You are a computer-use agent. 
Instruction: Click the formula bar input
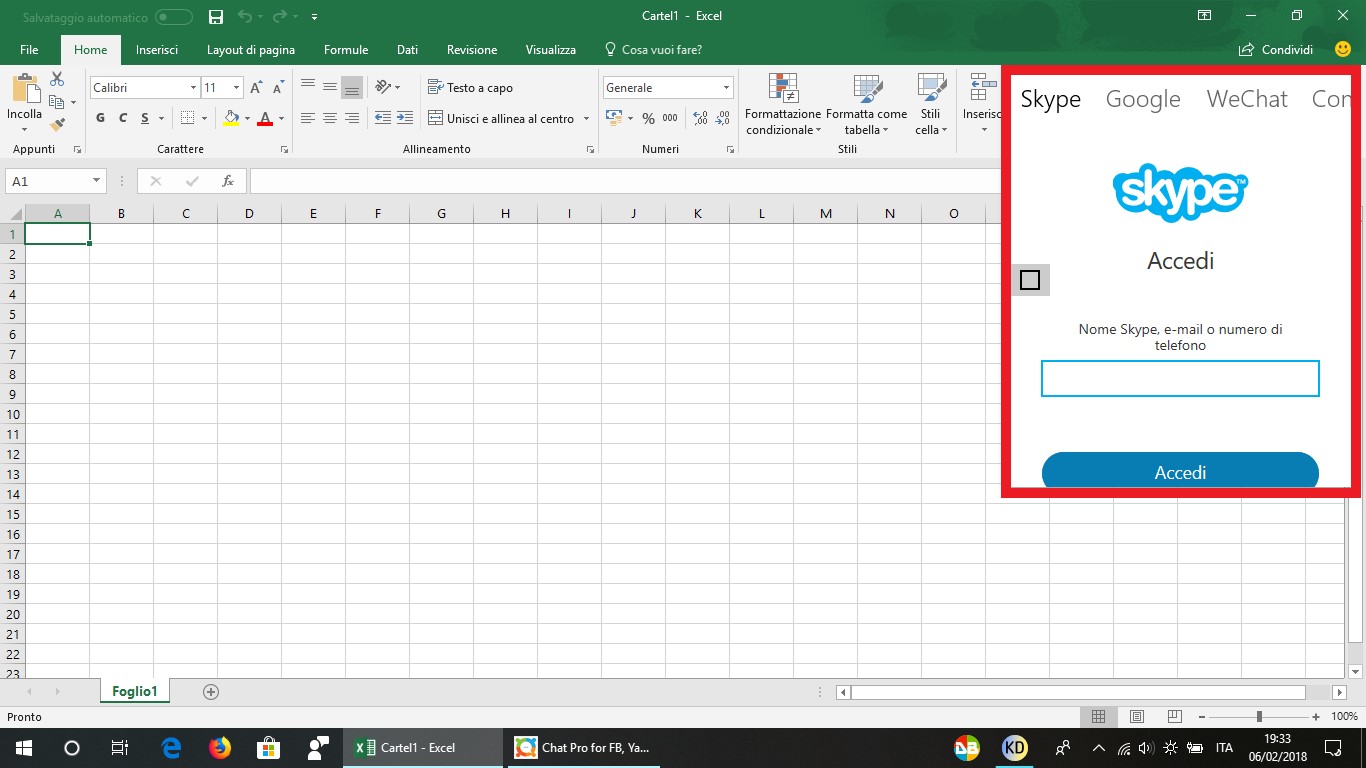[x=625, y=181]
